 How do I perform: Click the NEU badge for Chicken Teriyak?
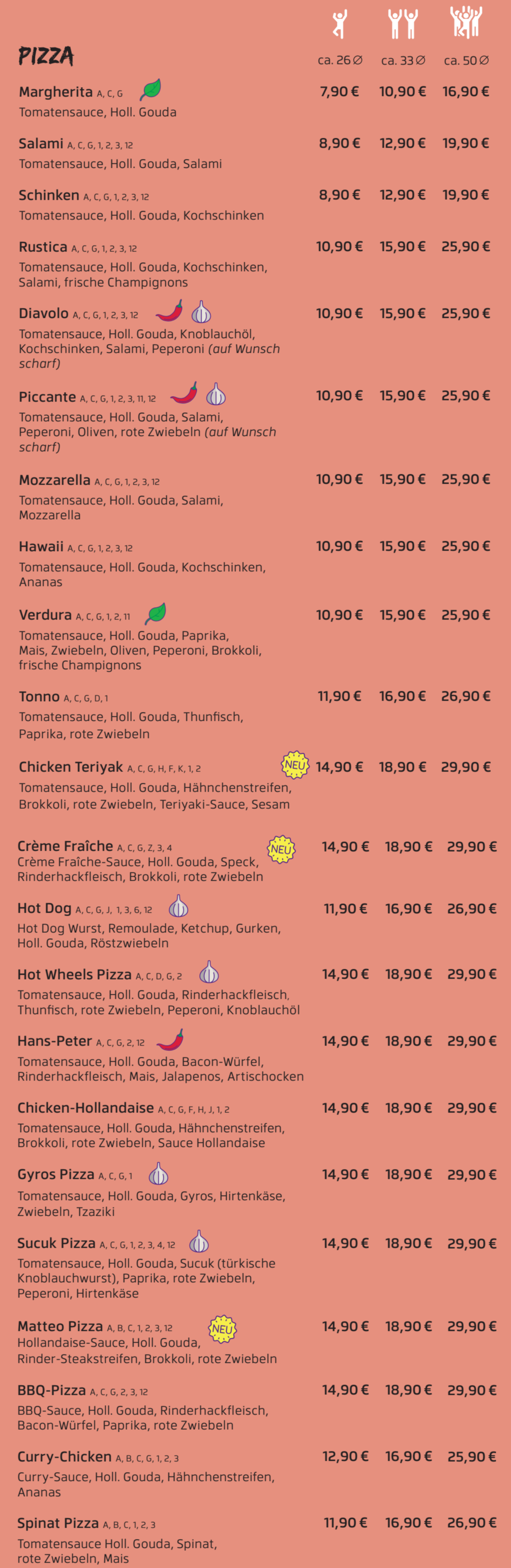tap(295, 765)
